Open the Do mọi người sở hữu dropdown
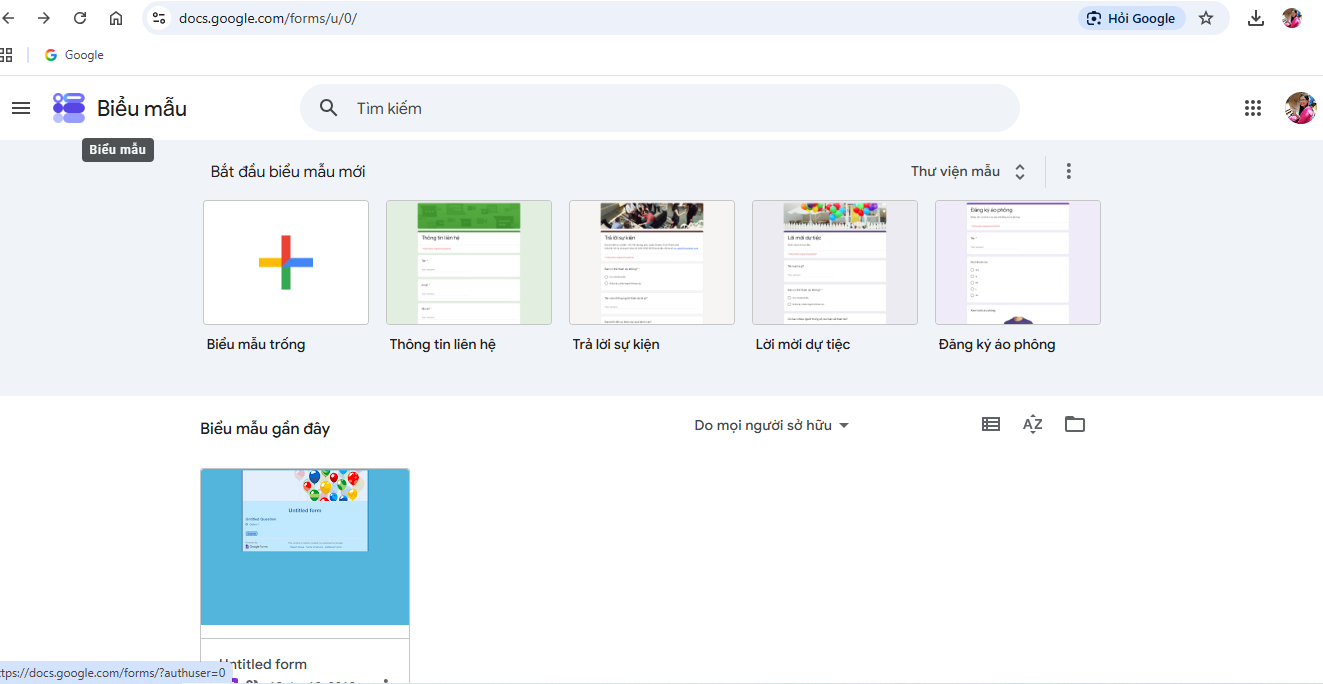 coord(772,425)
